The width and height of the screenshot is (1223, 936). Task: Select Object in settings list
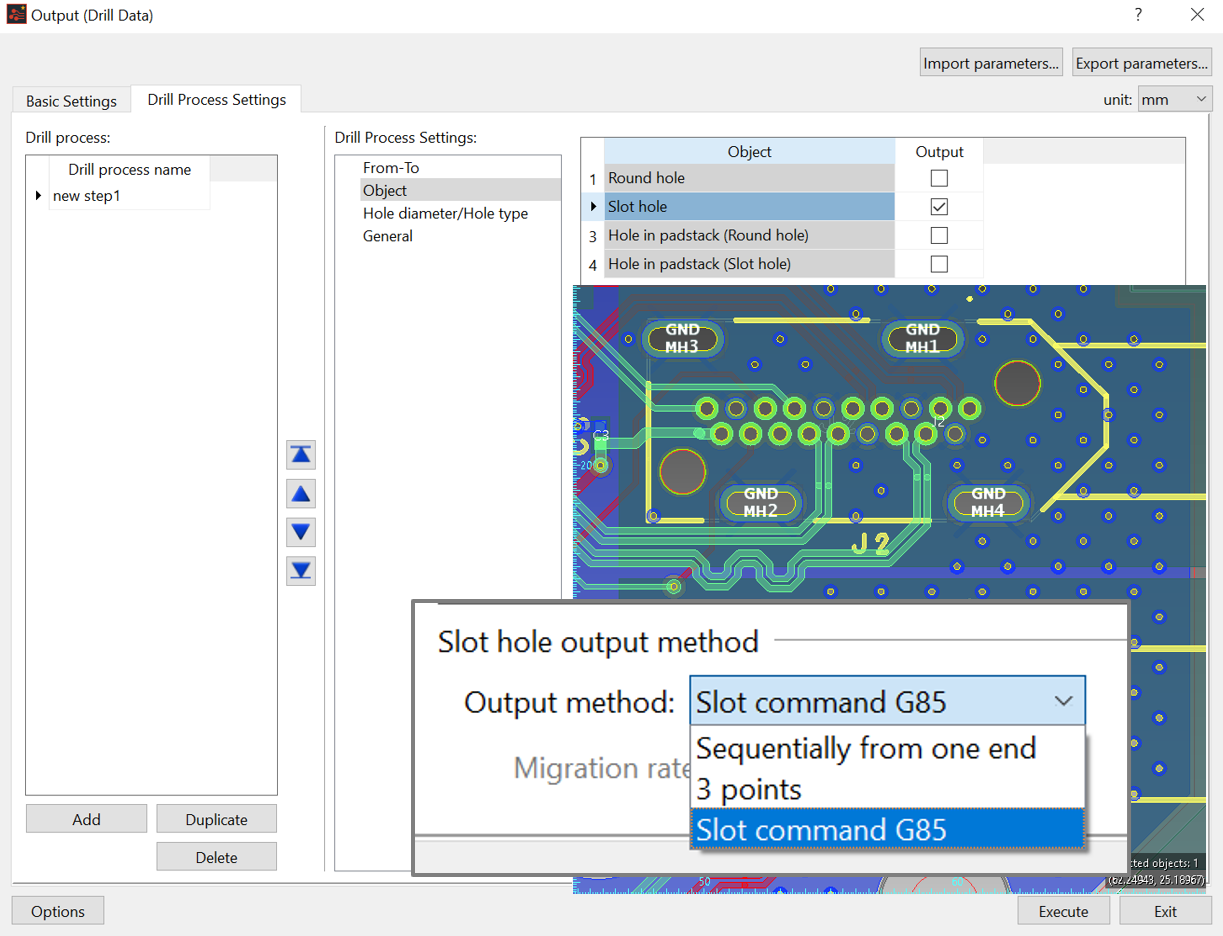tap(461, 190)
